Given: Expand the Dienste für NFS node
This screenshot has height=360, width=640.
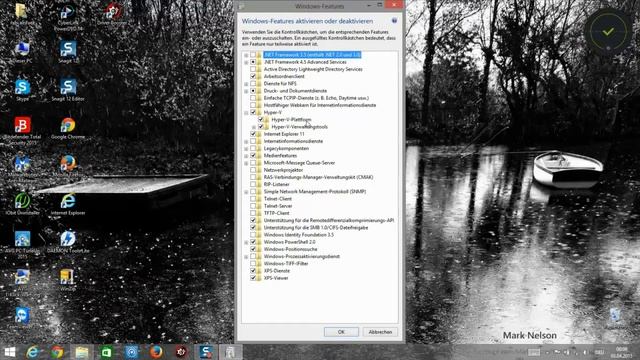Looking at the screenshot, I should click(246, 84).
